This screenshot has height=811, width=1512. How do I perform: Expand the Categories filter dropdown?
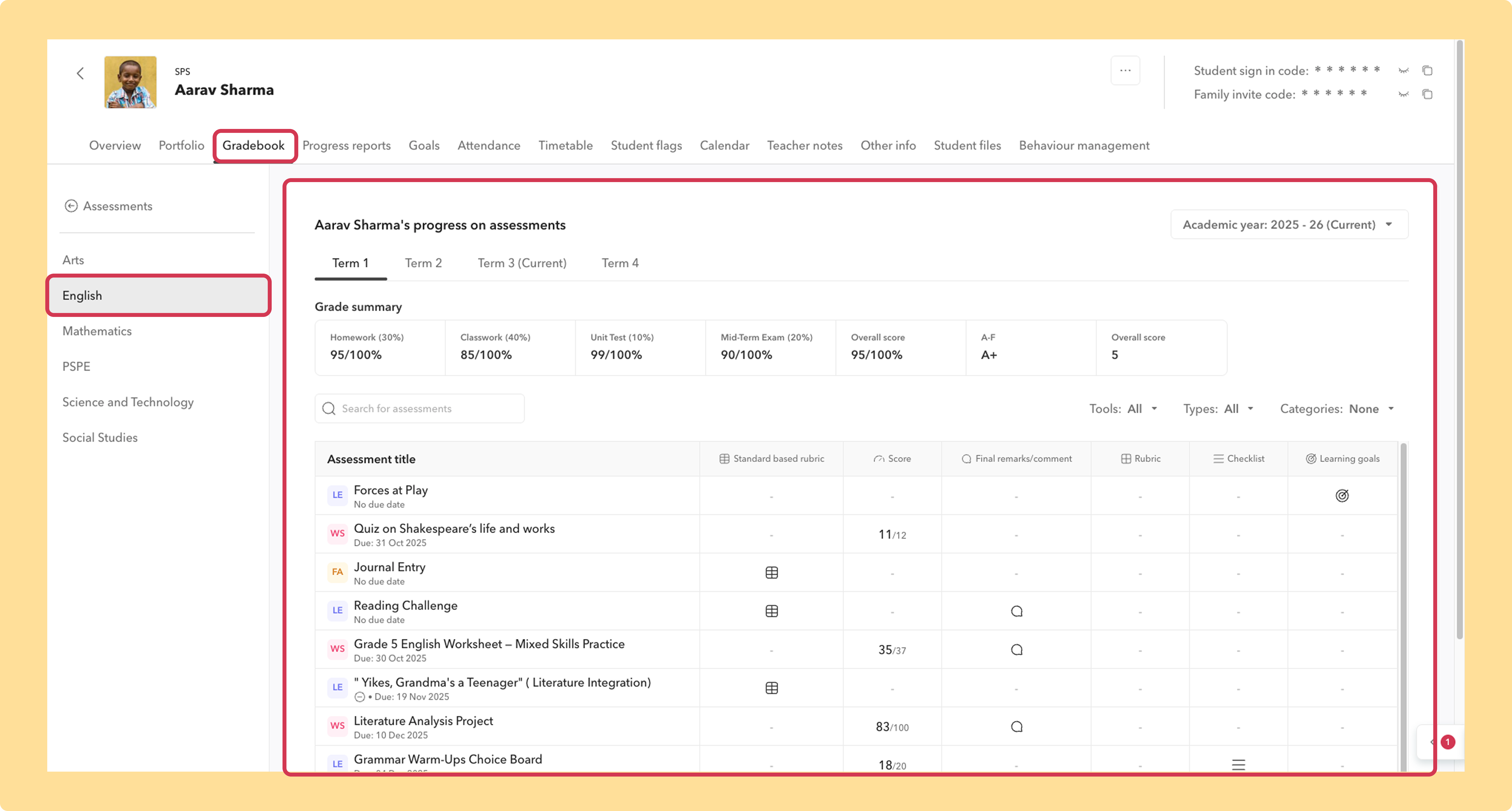click(x=1337, y=409)
